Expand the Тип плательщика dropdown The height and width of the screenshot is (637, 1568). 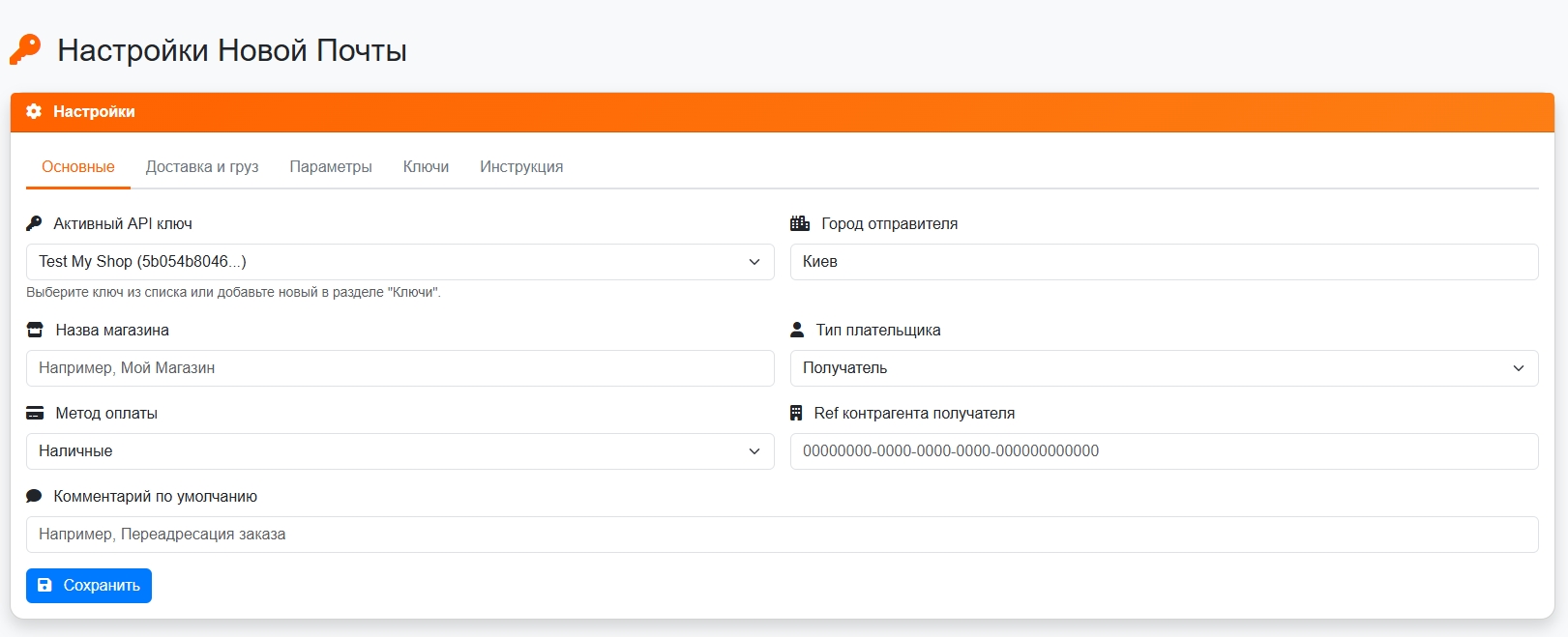(x=1164, y=368)
